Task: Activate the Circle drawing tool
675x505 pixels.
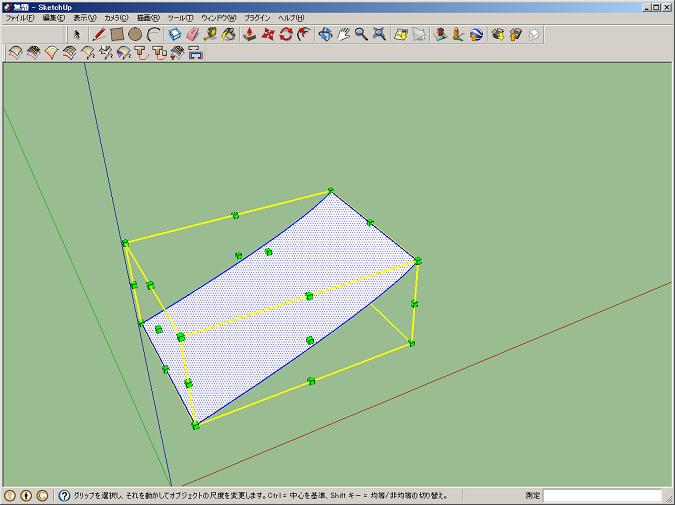Action: pos(135,34)
